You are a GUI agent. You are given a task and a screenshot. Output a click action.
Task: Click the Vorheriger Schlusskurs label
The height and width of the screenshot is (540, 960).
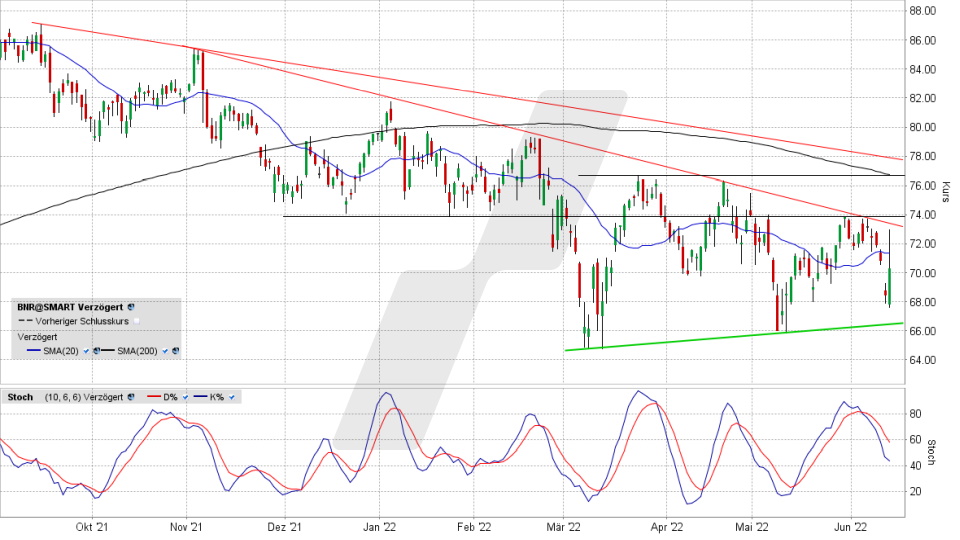pyautogui.click(x=82, y=321)
